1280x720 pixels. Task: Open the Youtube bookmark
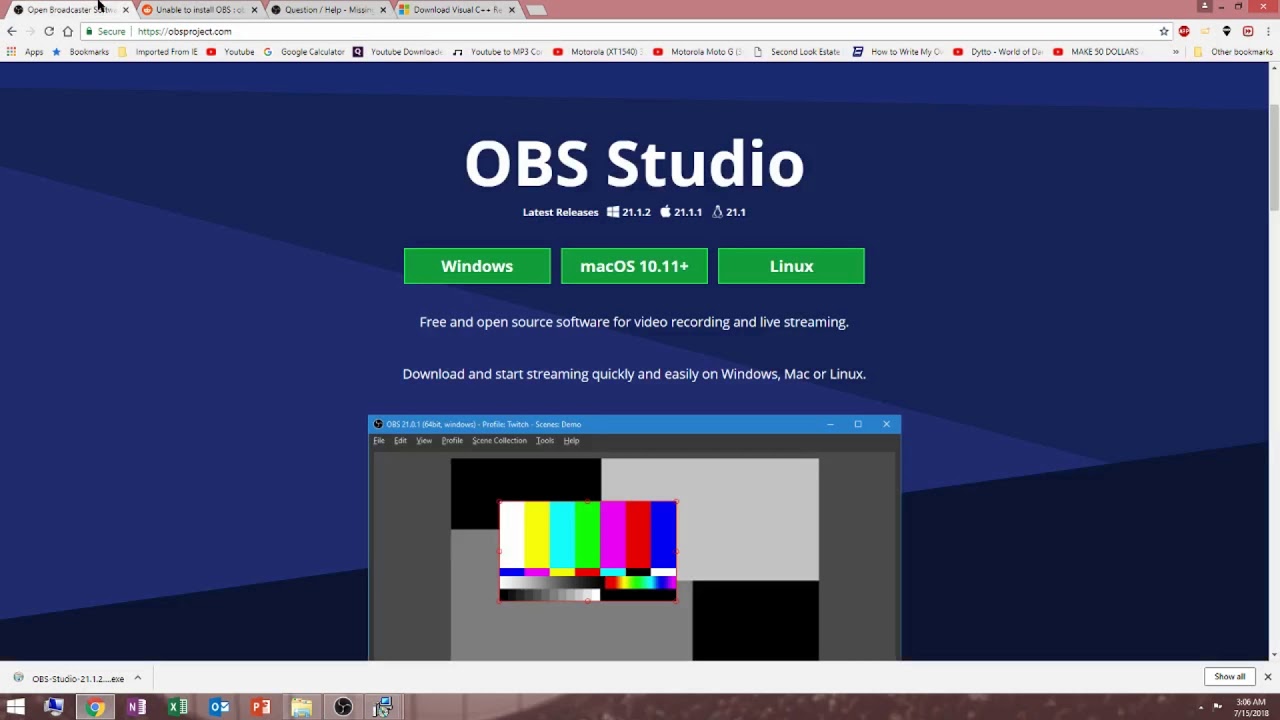(230, 52)
